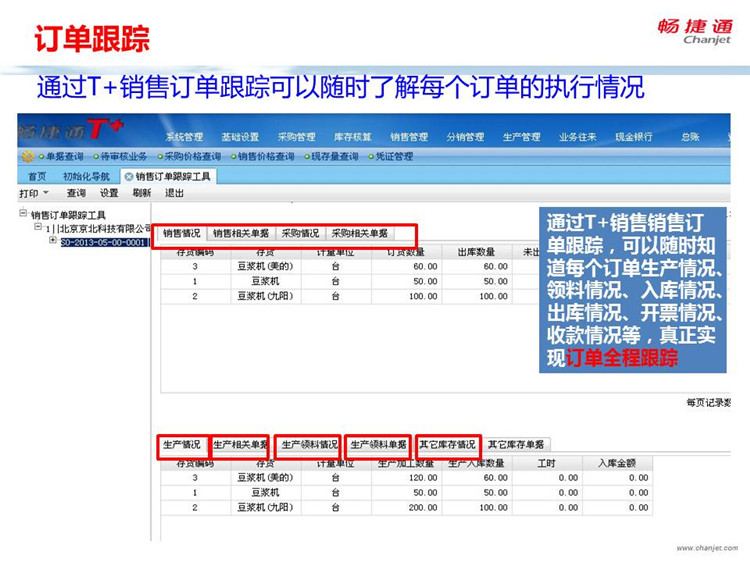Open the 打印 dropdown
This screenshot has width=750, height=562.
coord(33,193)
